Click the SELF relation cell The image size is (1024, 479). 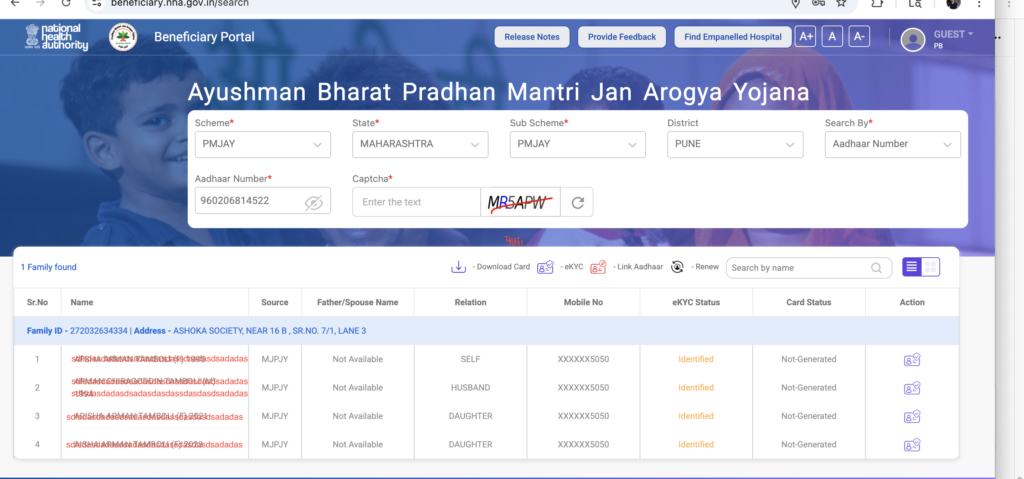(x=470, y=359)
